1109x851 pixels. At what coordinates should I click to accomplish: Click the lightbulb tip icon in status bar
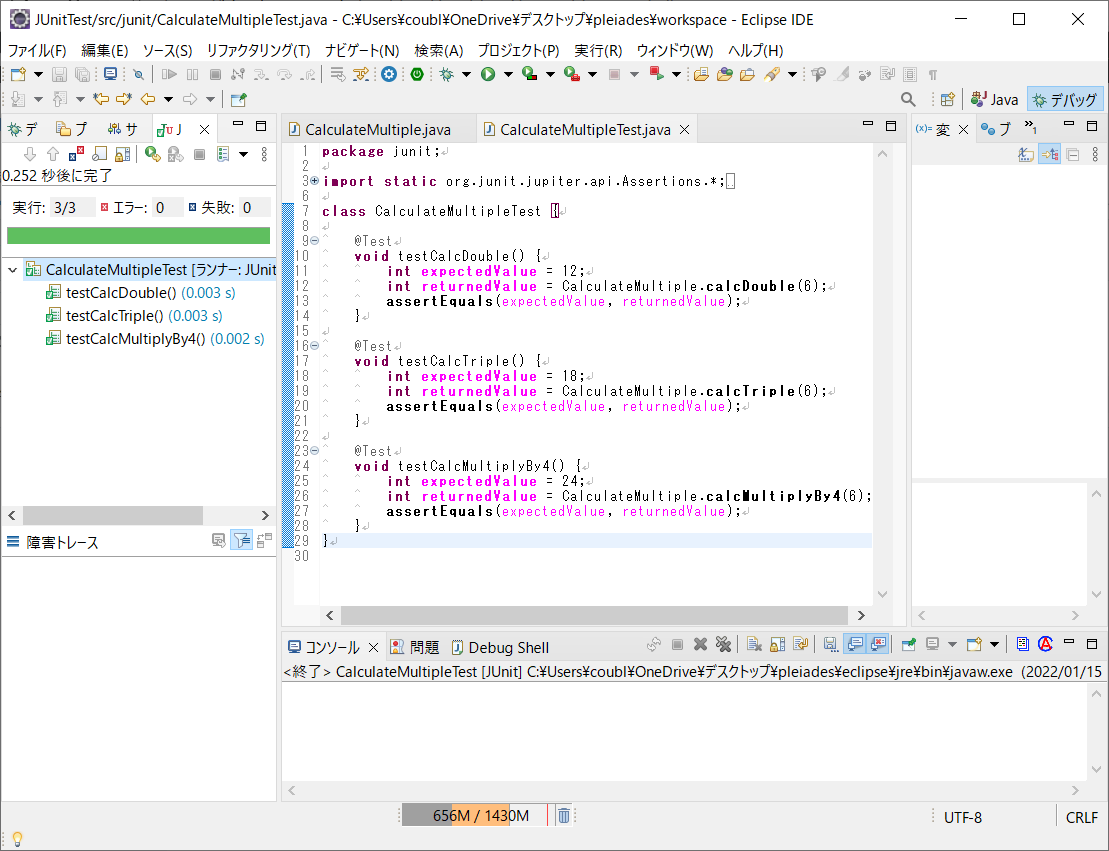[x=18, y=840]
